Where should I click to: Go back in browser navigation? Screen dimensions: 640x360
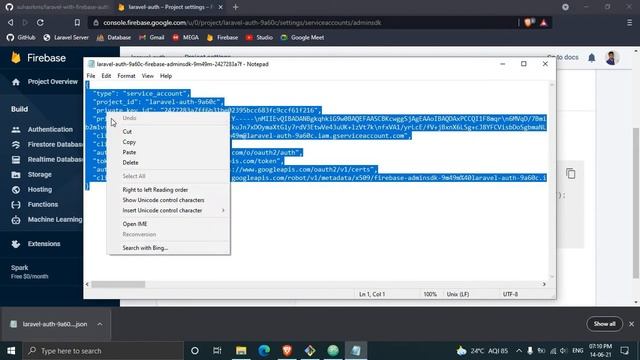11,22
